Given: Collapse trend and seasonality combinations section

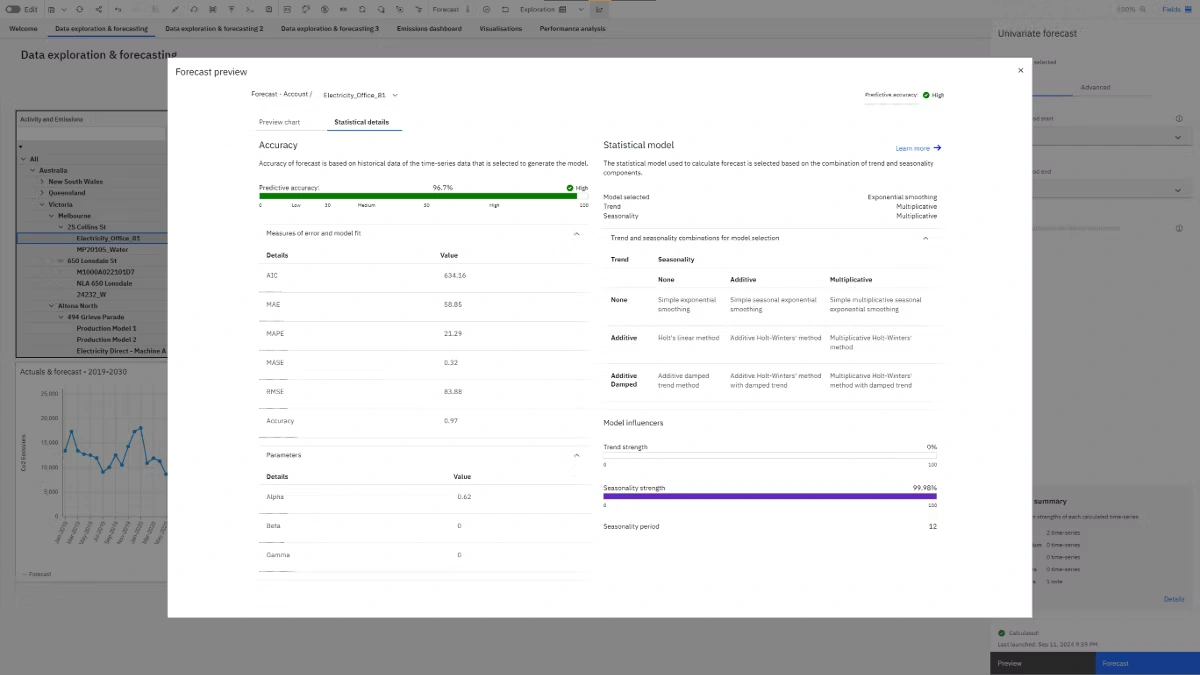Looking at the screenshot, I should point(925,238).
